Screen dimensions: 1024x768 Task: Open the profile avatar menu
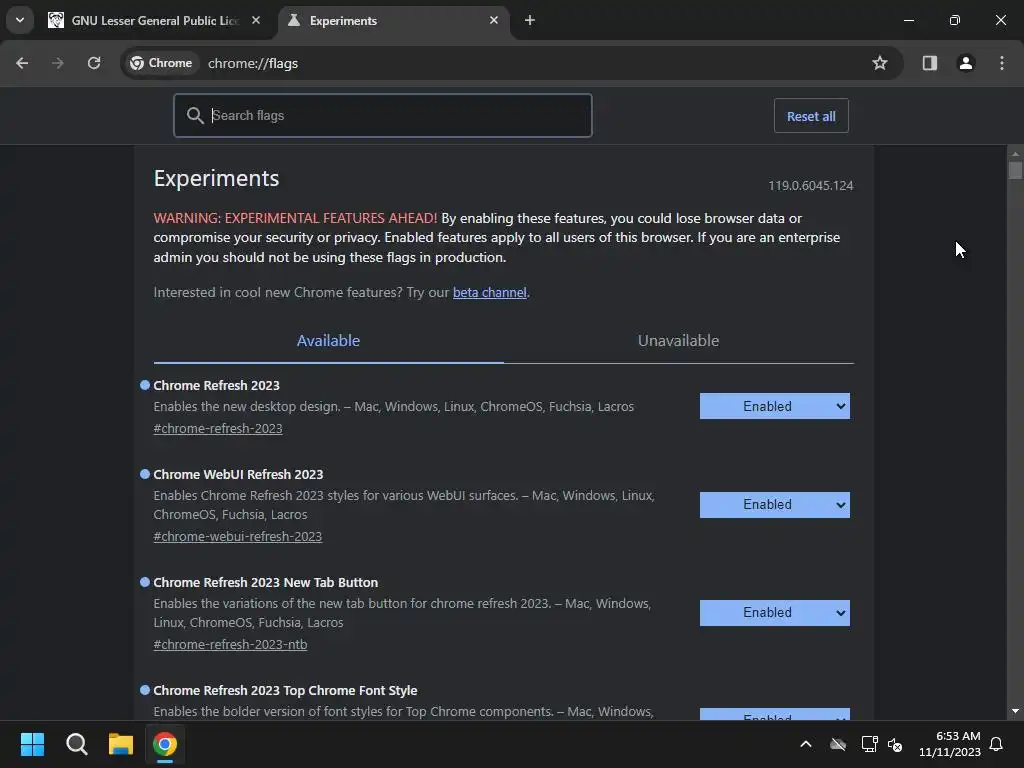pos(965,63)
